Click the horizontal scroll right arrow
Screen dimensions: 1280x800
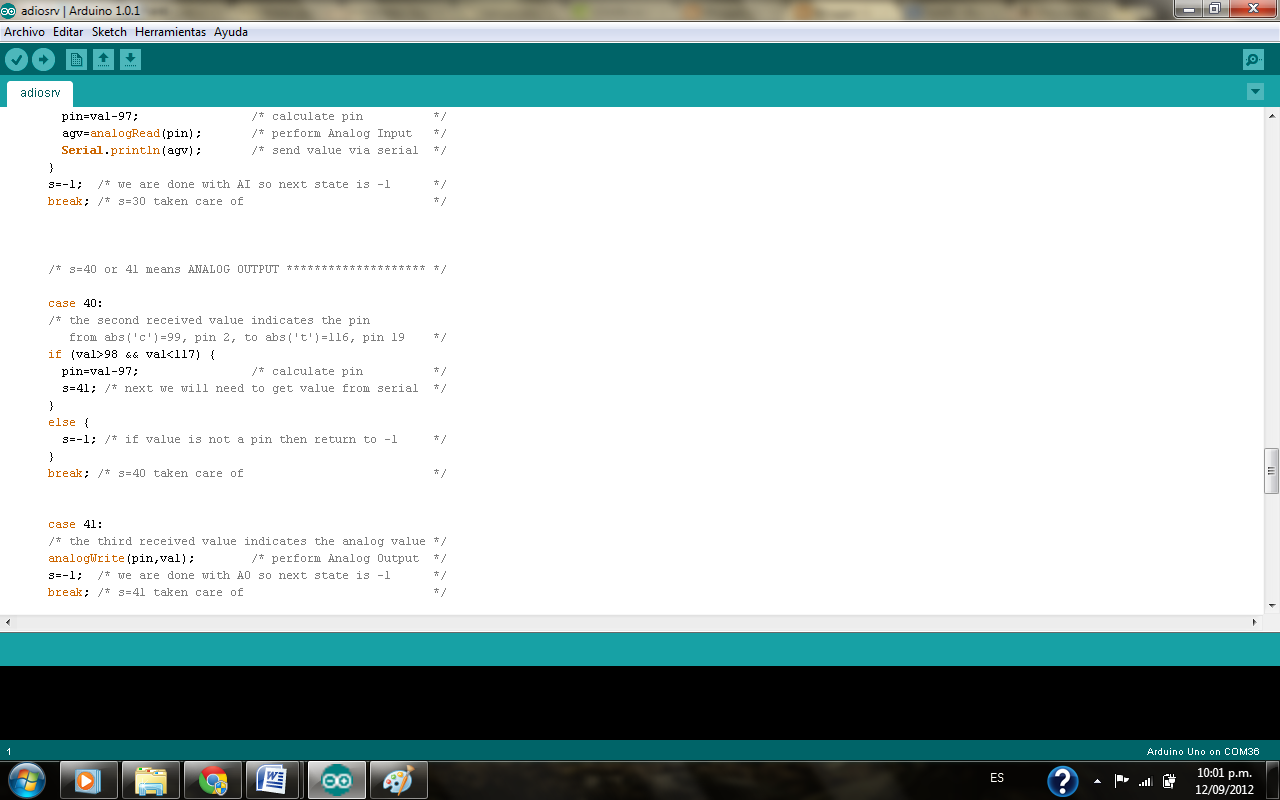click(1256, 622)
